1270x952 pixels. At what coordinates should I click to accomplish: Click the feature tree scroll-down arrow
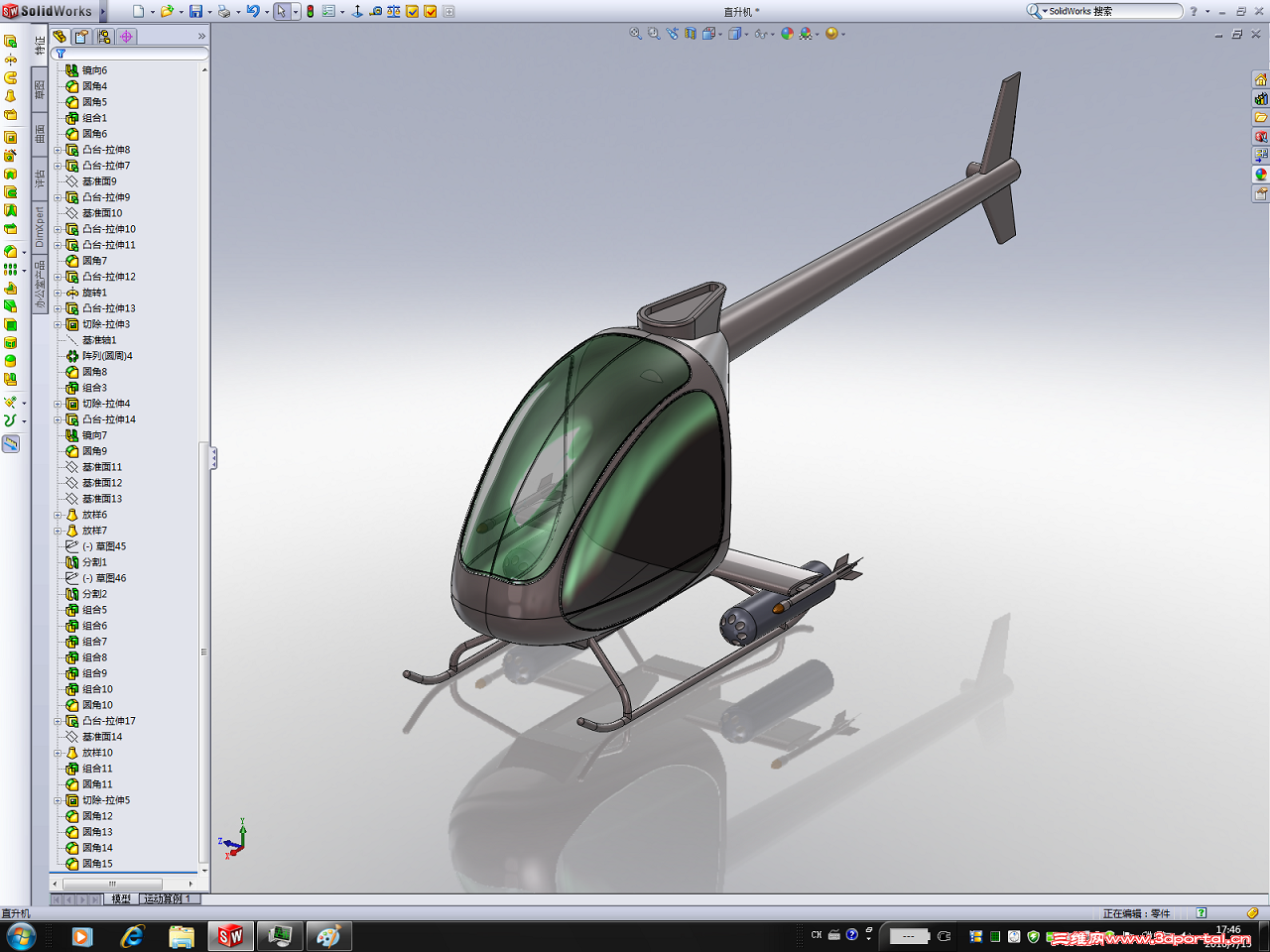pos(204,870)
